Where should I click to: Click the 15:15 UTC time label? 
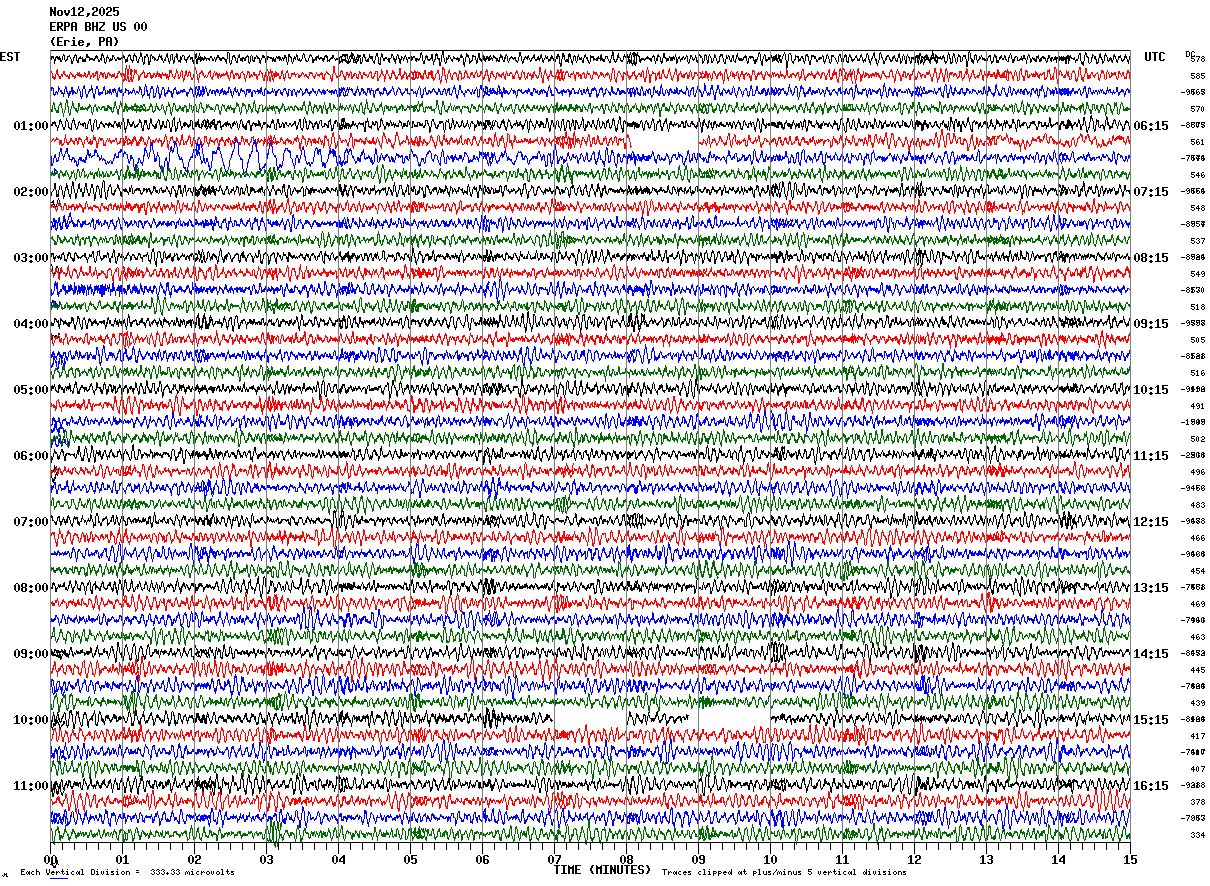pyautogui.click(x=1151, y=720)
